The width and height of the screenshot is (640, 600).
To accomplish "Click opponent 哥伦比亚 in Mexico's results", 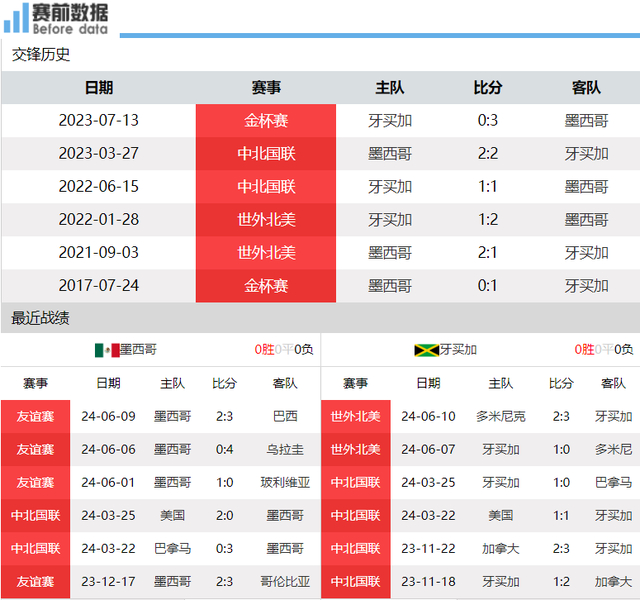I will [285, 582].
